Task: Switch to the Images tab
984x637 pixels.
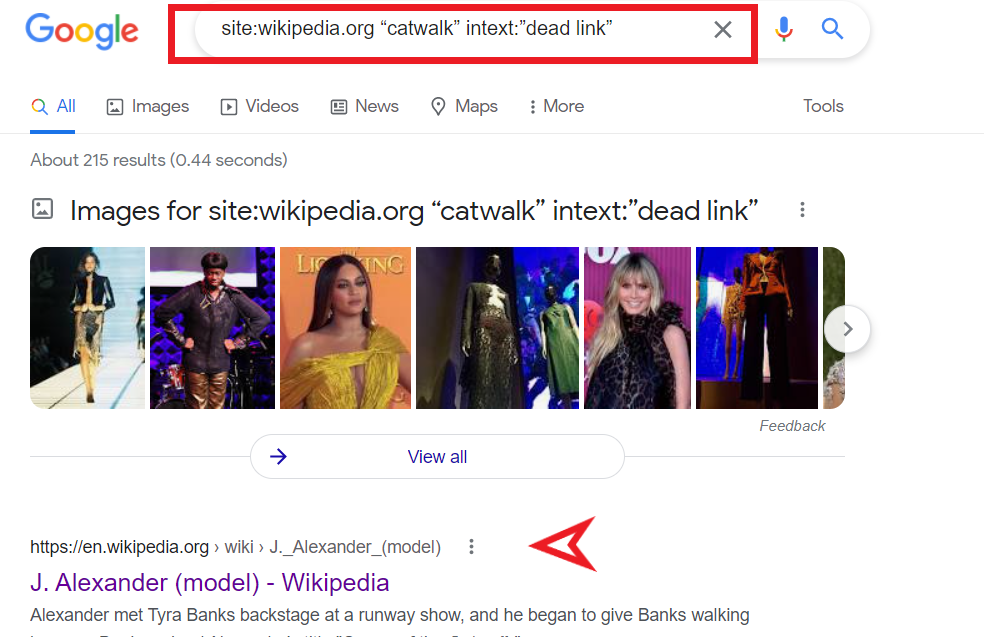Action: pos(147,106)
